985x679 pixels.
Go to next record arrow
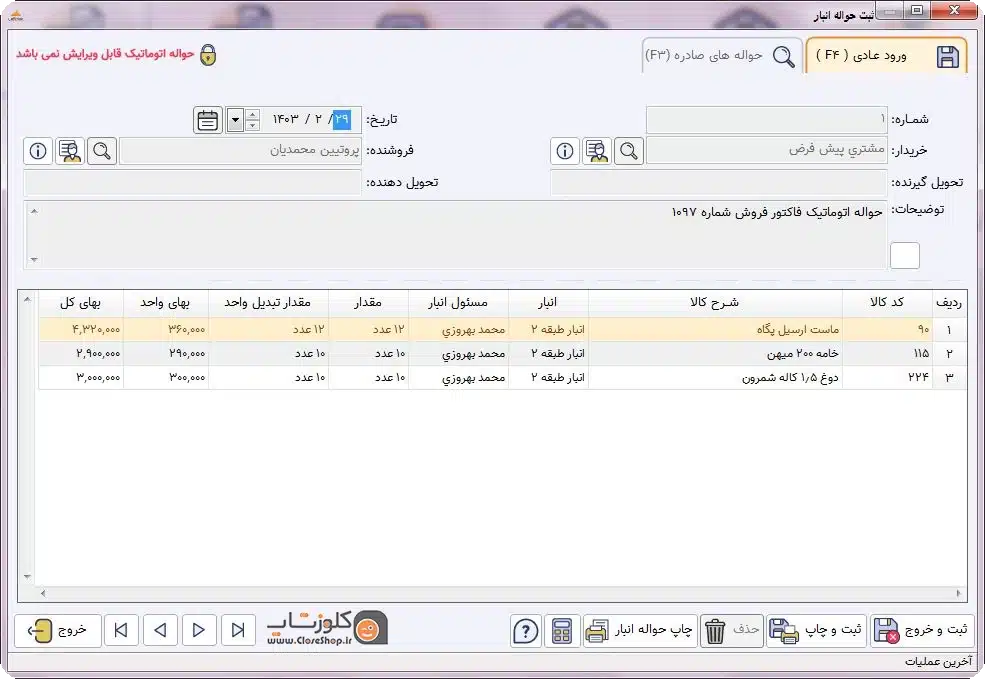(199, 630)
